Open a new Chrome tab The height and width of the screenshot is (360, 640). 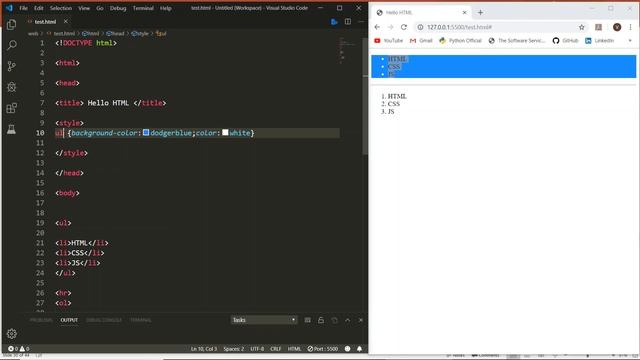click(480, 13)
